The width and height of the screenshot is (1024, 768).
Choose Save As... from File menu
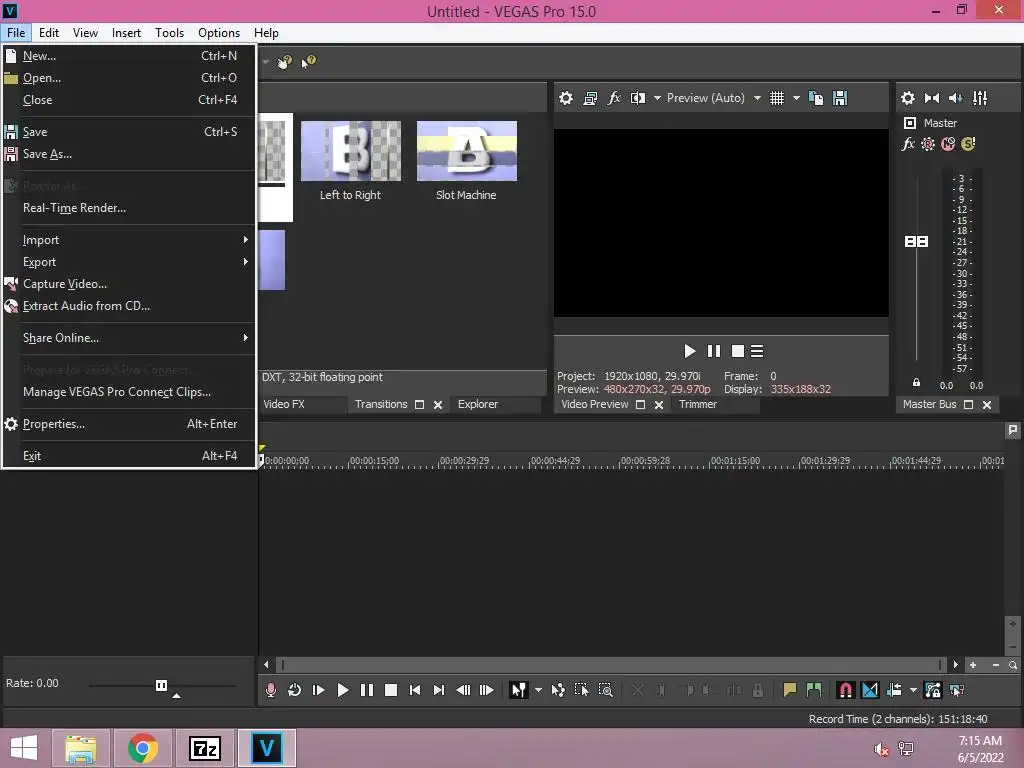click(x=129, y=154)
